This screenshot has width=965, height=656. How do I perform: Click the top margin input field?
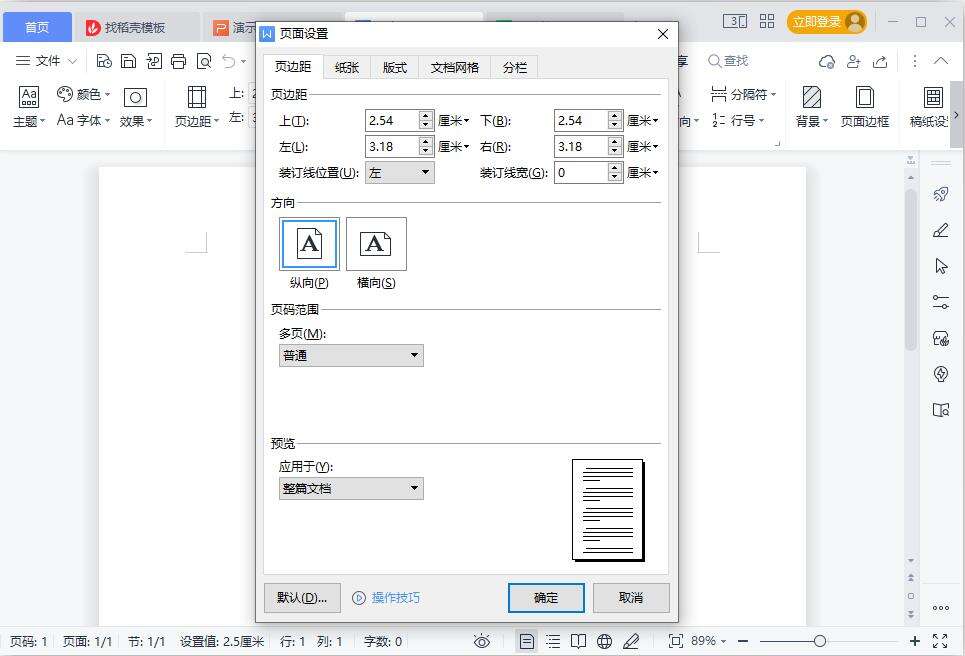[391, 120]
